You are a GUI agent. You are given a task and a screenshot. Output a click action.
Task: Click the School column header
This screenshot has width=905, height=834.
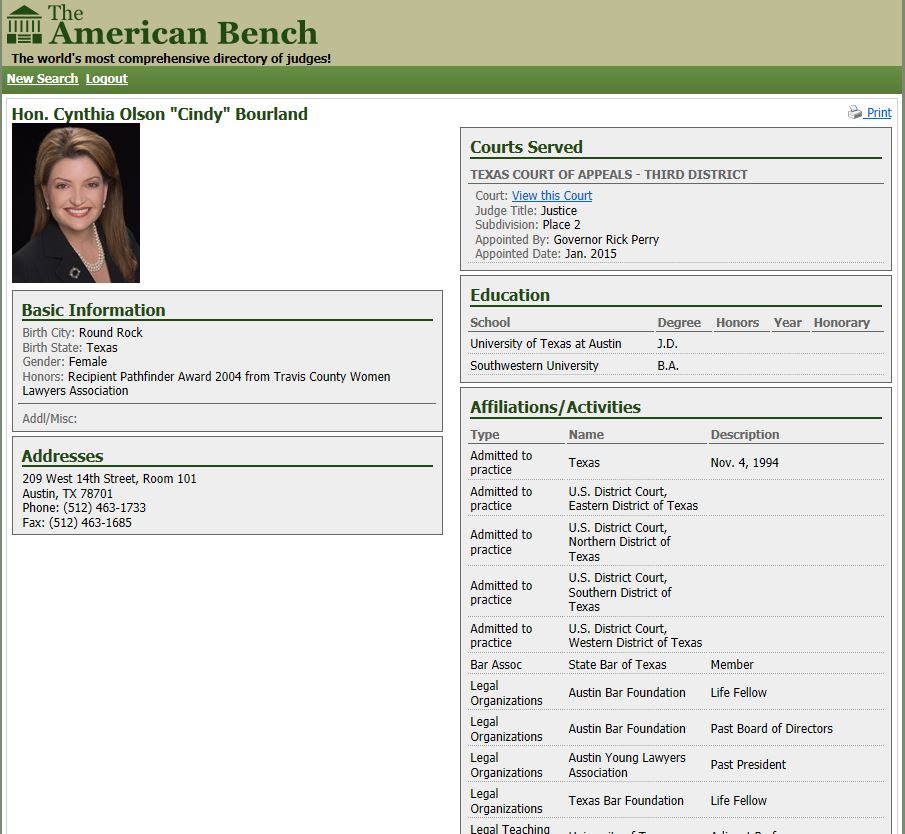490,323
